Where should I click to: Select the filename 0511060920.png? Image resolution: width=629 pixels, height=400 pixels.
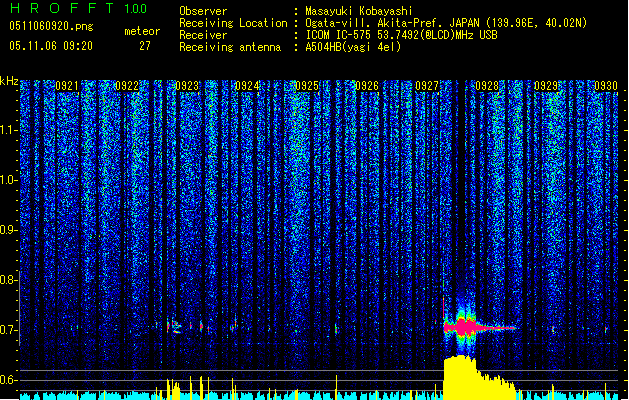click(51, 26)
